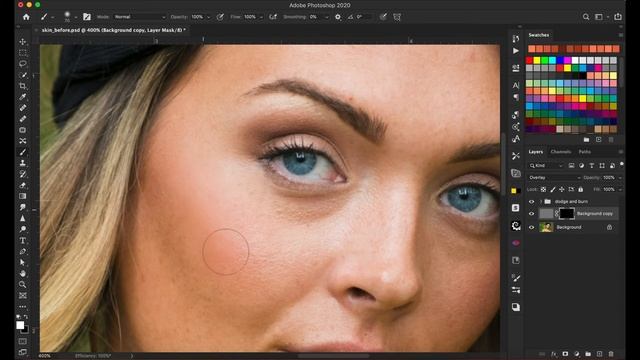Open the layer filter Kind dropdown

(x=547, y=165)
